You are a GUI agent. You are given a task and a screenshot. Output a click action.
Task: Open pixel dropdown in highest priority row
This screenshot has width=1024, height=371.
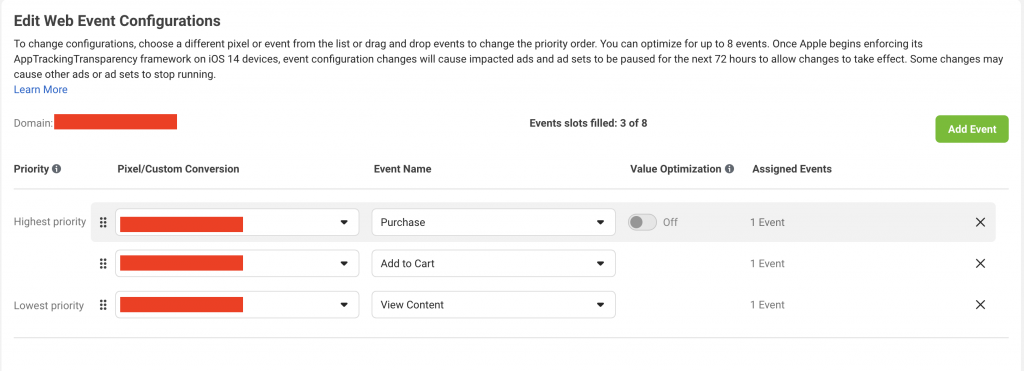[x=237, y=222]
